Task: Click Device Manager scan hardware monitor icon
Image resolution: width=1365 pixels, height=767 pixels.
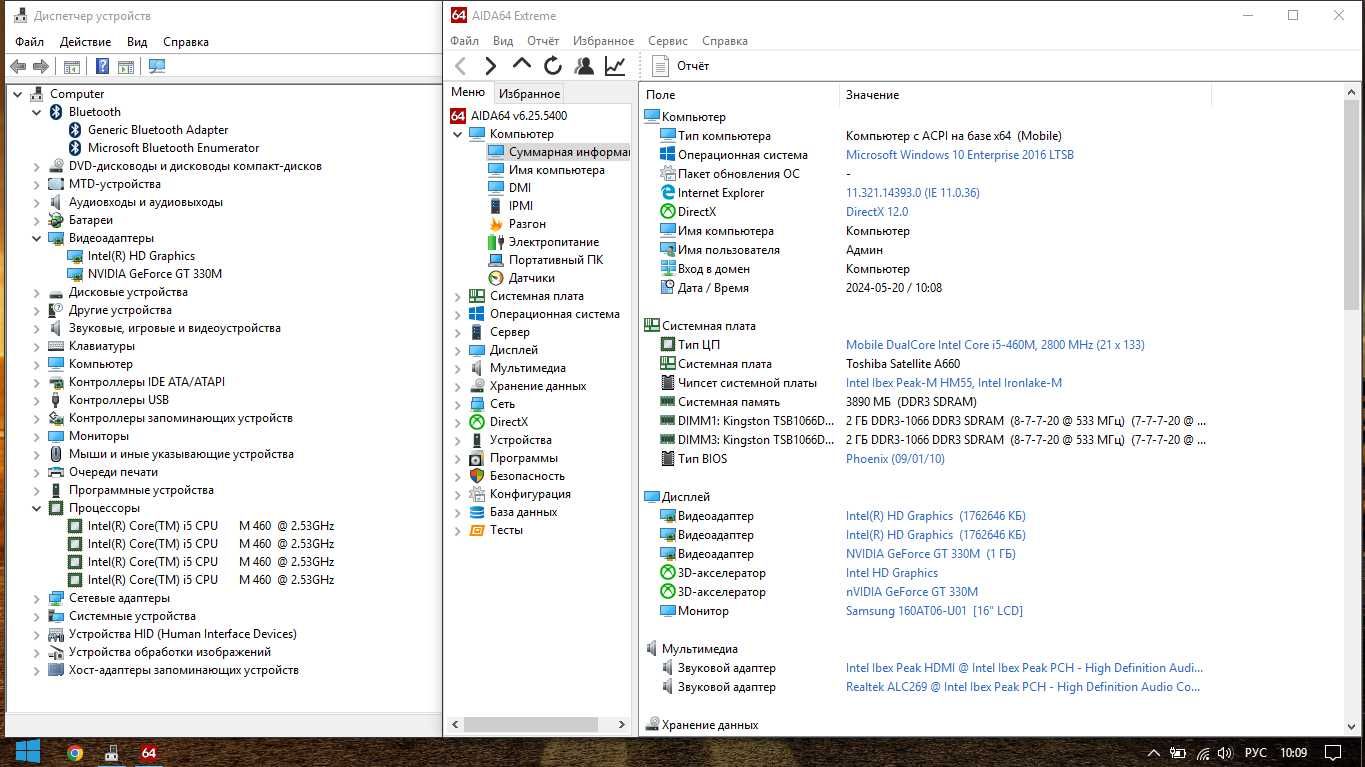Action: click(x=157, y=67)
